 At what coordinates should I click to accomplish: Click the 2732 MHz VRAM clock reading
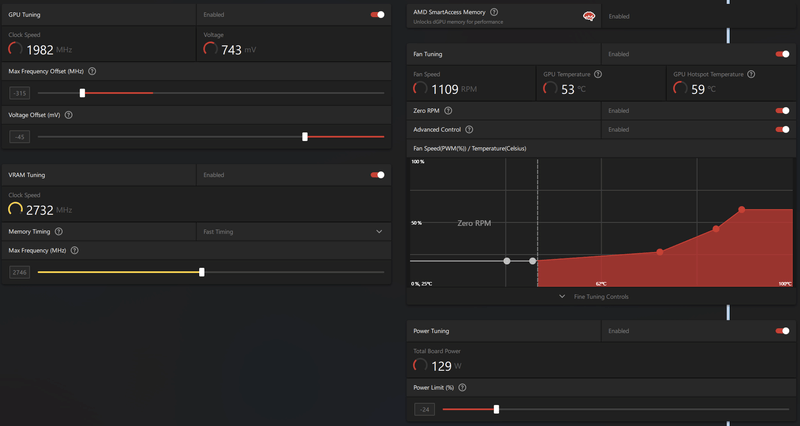pyautogui.click(x=49, y=210)
